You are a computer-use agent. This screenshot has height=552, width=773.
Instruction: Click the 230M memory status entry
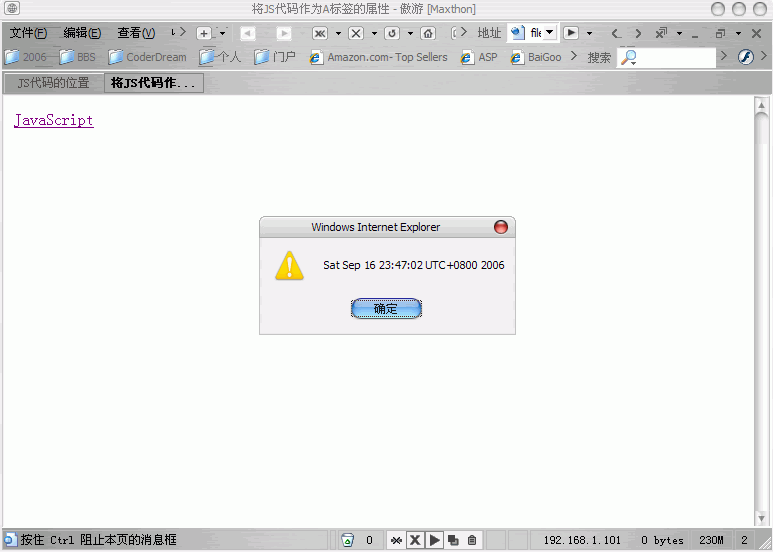711,540
